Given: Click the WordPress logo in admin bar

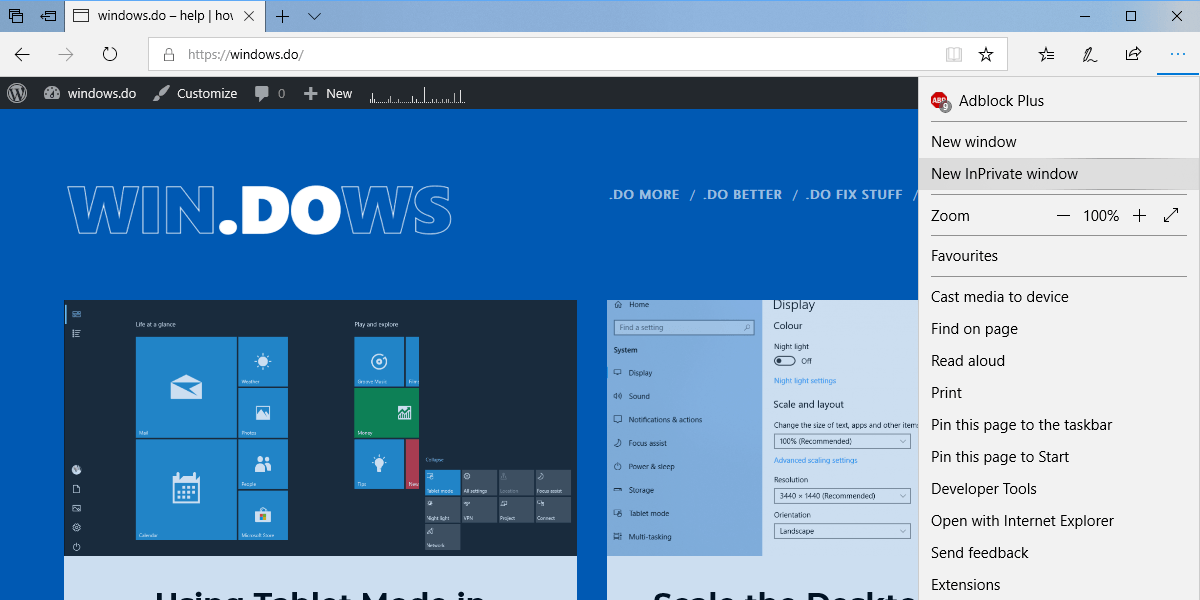Looking at the screenshot, I should click(17, 93).
